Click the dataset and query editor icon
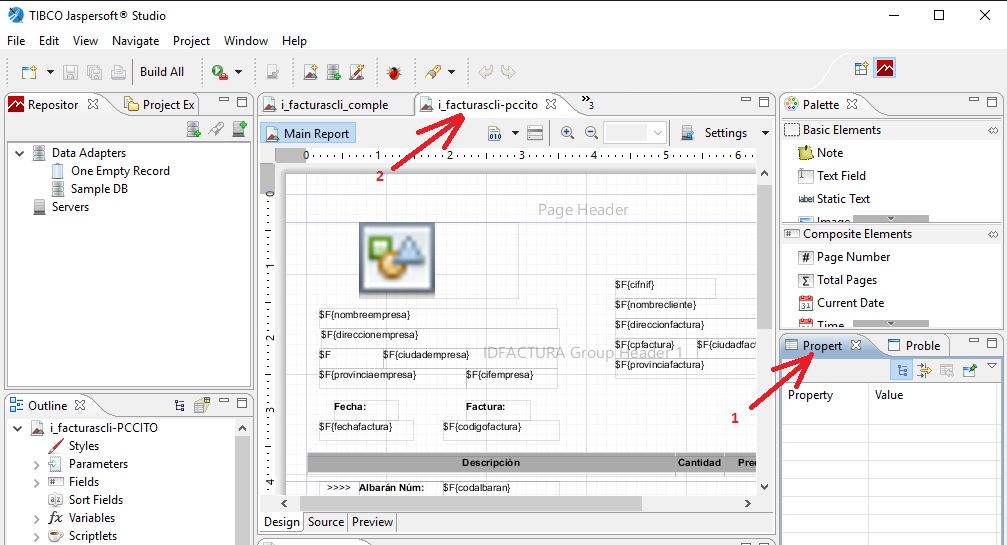The width and height of the screenshot is (1007, 545). 535,134
